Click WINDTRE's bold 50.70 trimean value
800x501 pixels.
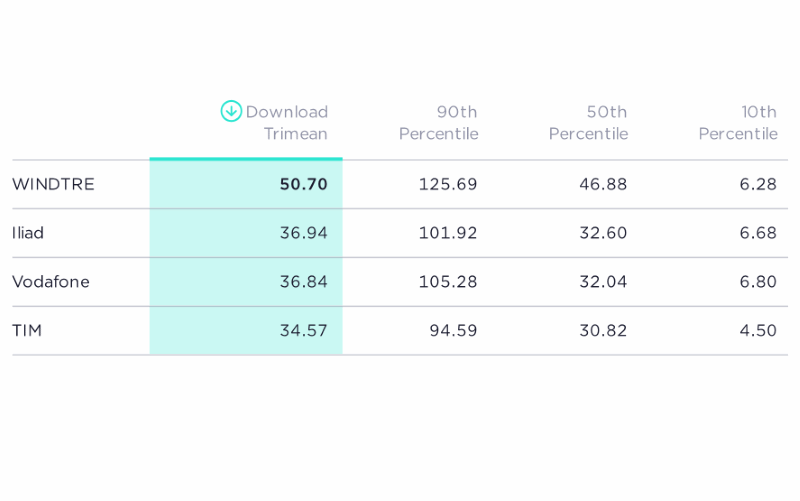pos(303,184)
